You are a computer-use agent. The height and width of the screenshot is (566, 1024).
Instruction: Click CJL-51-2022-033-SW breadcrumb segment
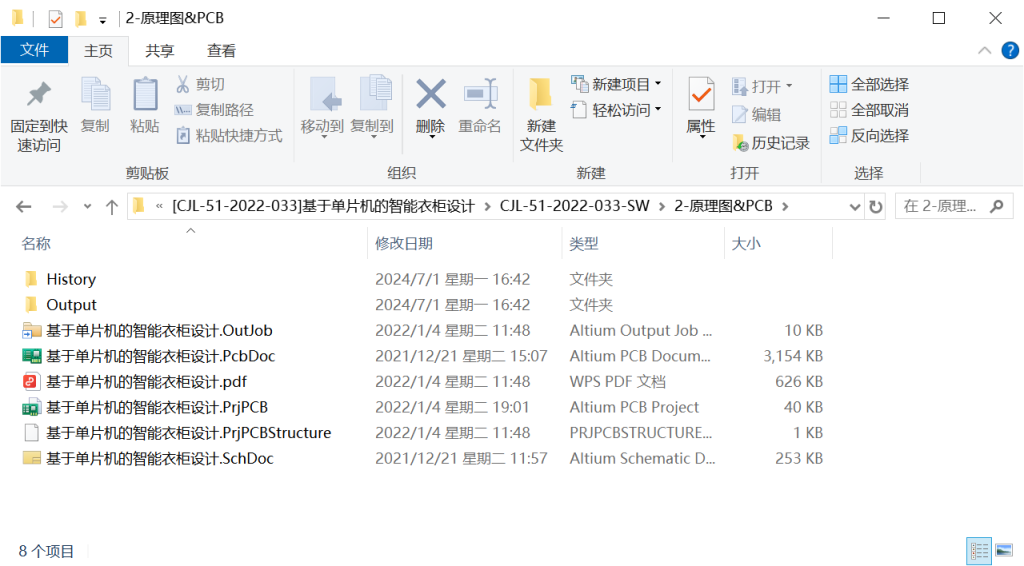pos(574,206)
